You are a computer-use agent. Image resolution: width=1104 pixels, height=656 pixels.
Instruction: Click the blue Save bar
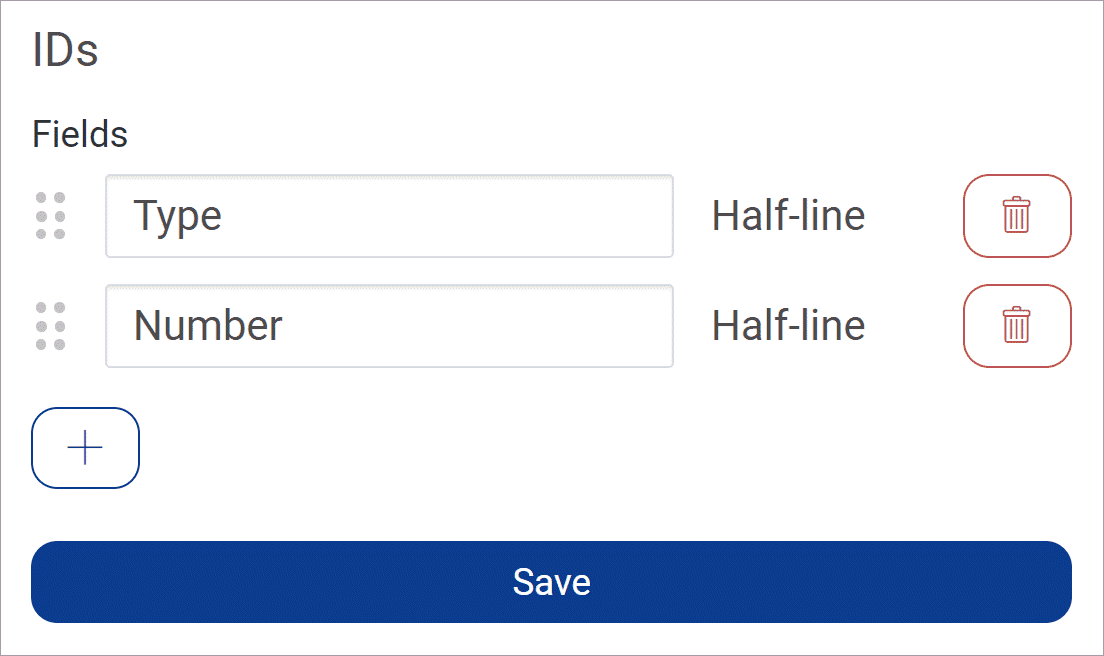[551, 582]
